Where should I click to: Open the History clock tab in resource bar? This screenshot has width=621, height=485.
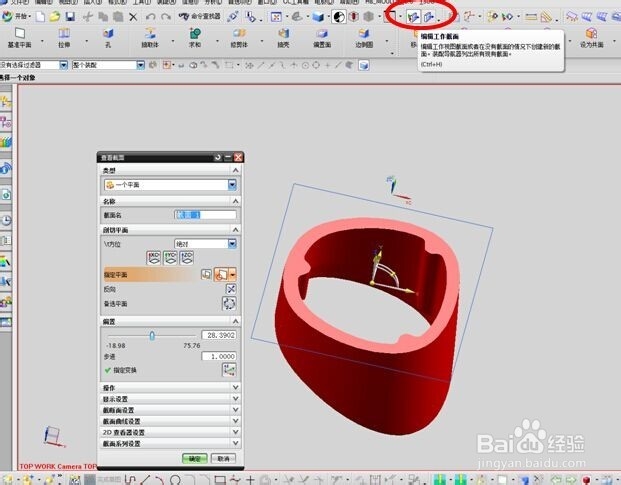pyautogui.click(x=6, y=220)
